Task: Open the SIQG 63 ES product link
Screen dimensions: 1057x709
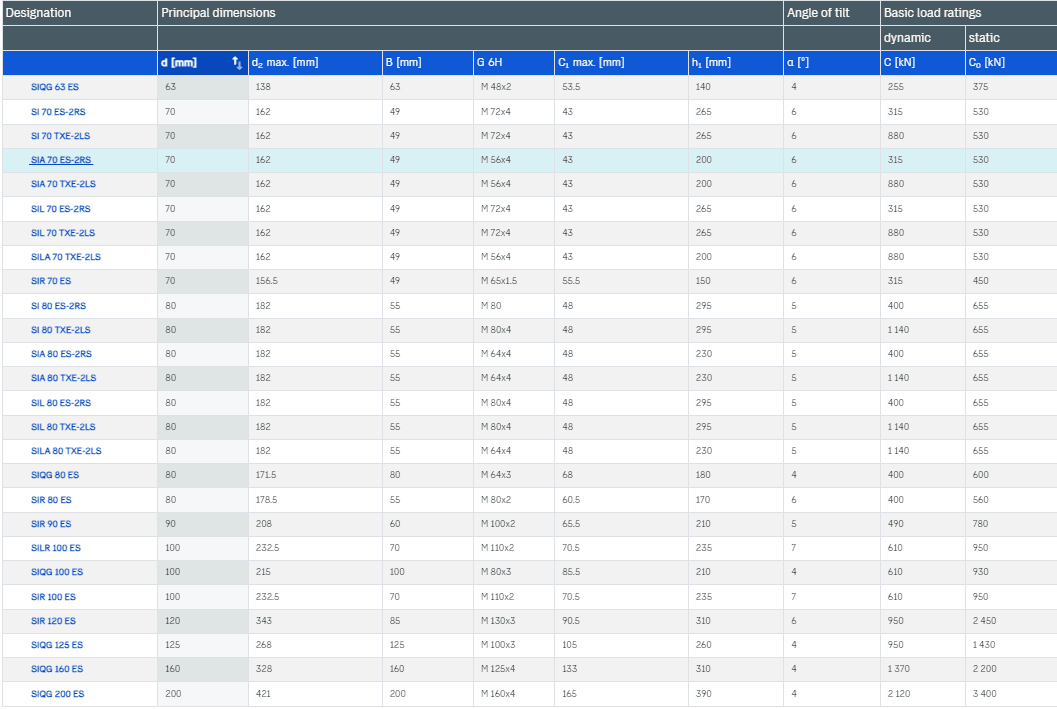Action: [x=55, y=87]
